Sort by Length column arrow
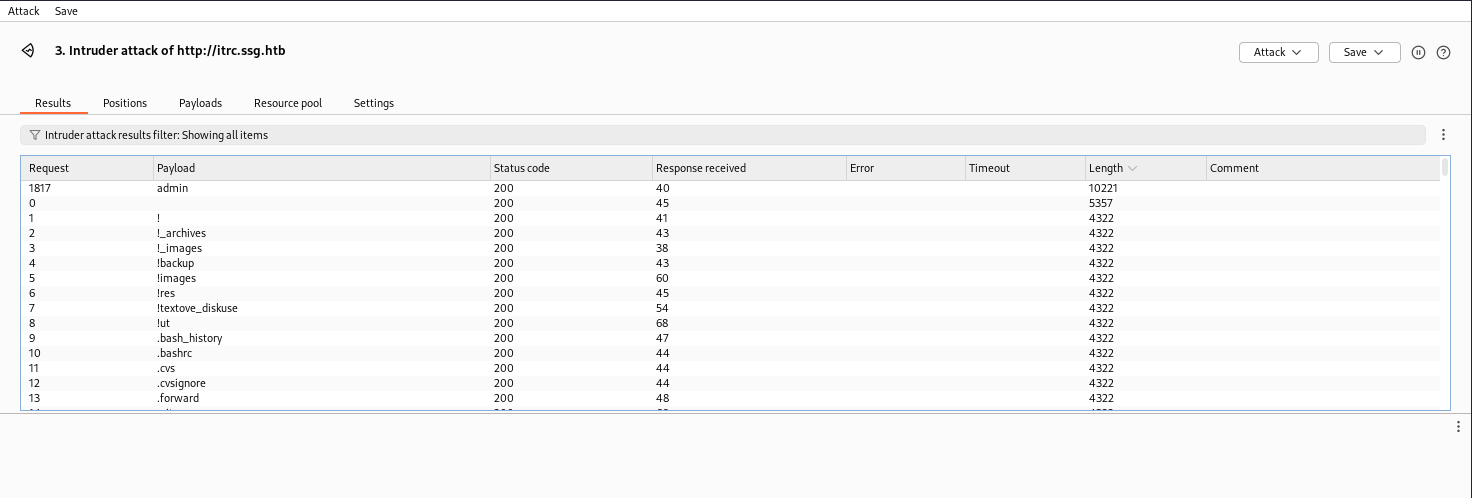The height and width of the screenshot is (498, 1472). click(1132, 168)
